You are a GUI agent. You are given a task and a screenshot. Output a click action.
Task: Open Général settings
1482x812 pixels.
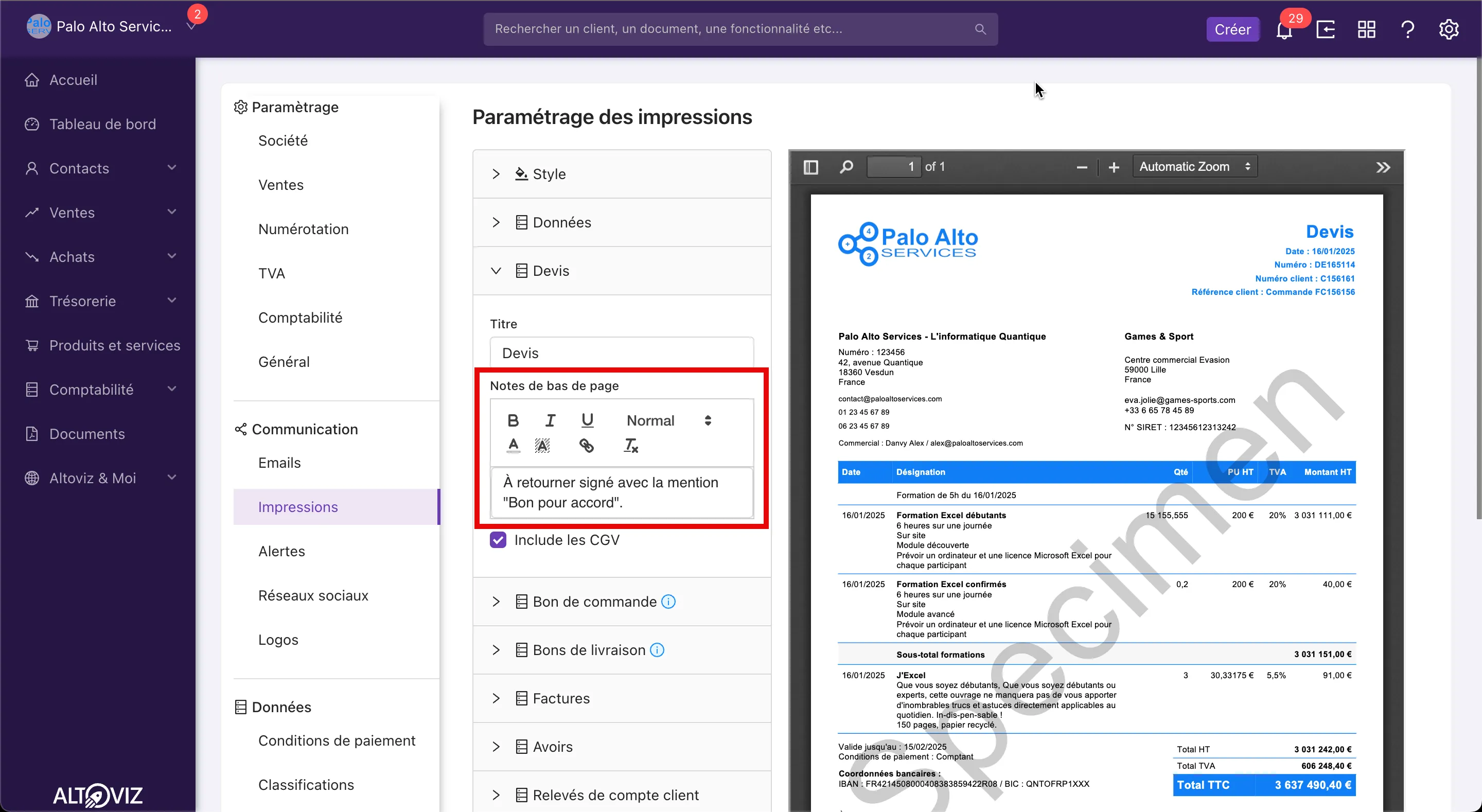pyautogui.click(x=284, y=362)
